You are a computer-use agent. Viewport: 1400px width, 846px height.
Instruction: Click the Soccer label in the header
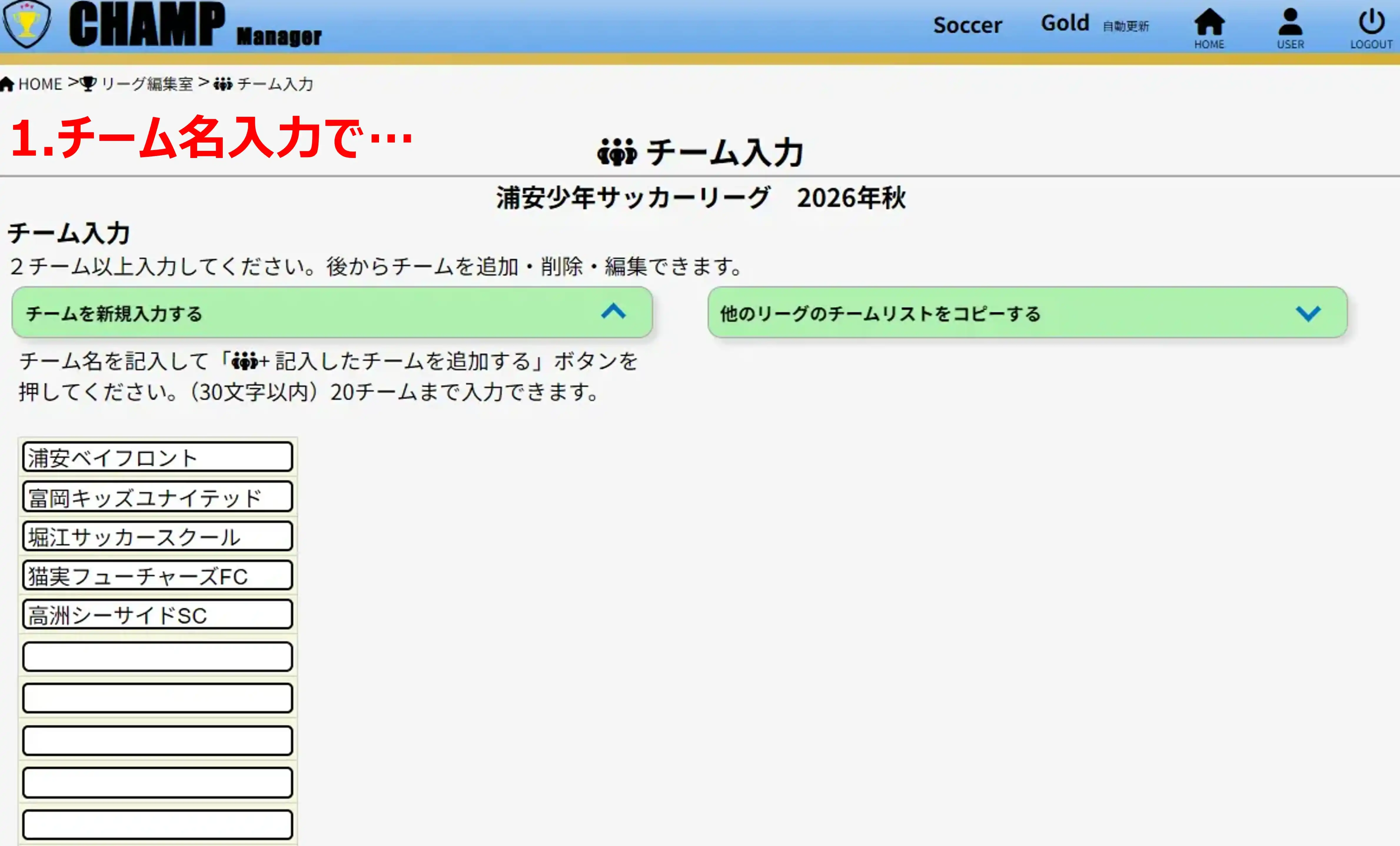pyautogui.click(x=968, y=25)
